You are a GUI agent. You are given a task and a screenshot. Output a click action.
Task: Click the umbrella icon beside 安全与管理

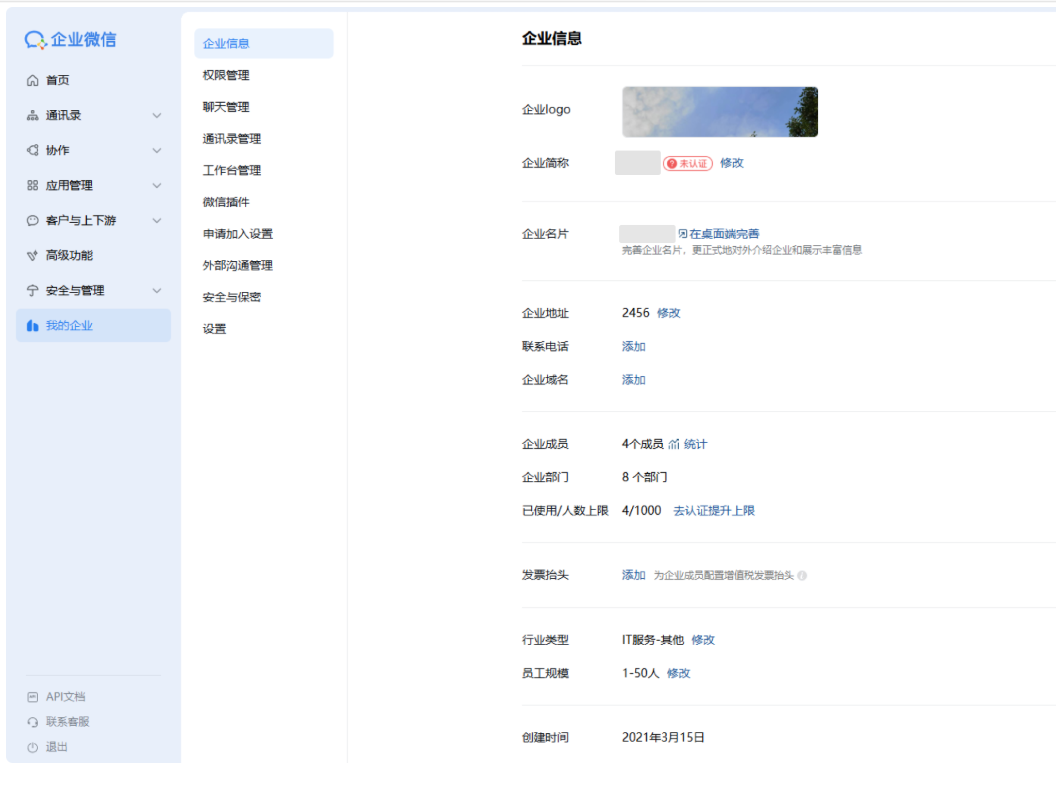pyautogui.click(x=32, y=290)
